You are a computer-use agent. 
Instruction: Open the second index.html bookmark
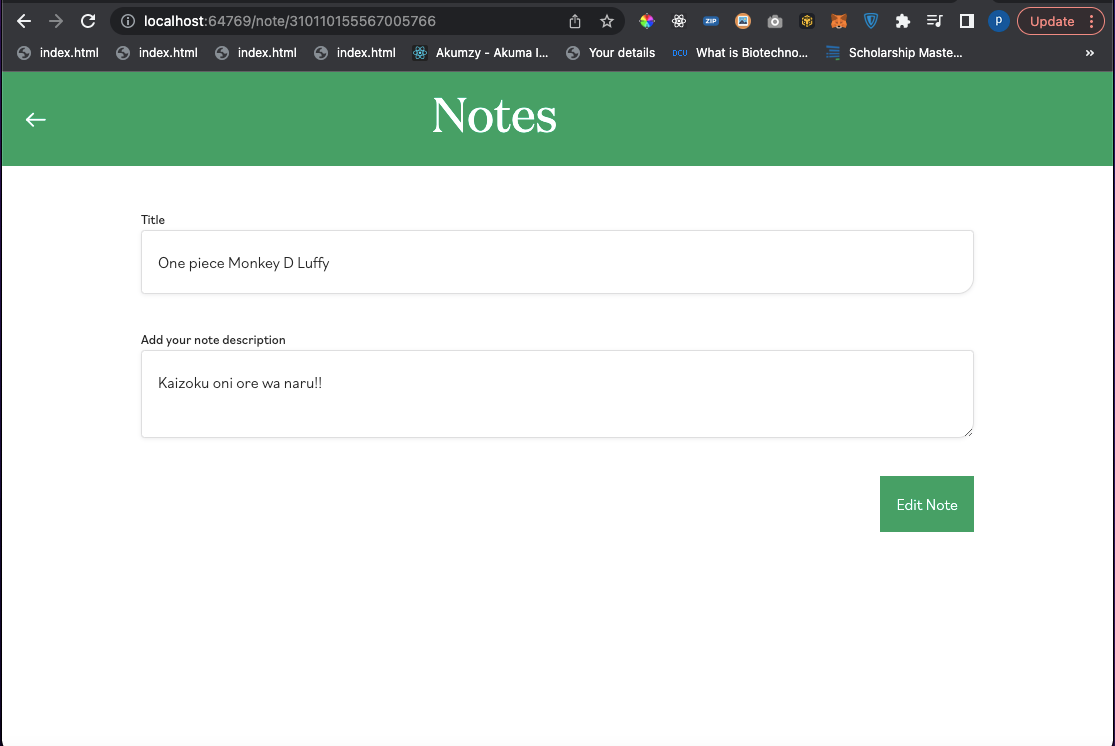pos(157,53)
